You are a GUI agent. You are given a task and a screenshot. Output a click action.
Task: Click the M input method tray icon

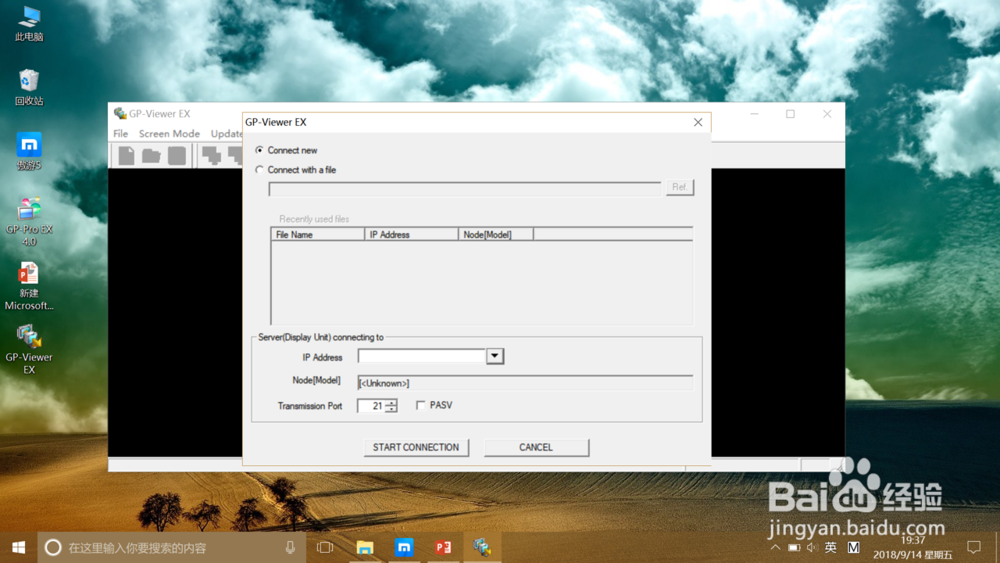[x=853, y=547]
